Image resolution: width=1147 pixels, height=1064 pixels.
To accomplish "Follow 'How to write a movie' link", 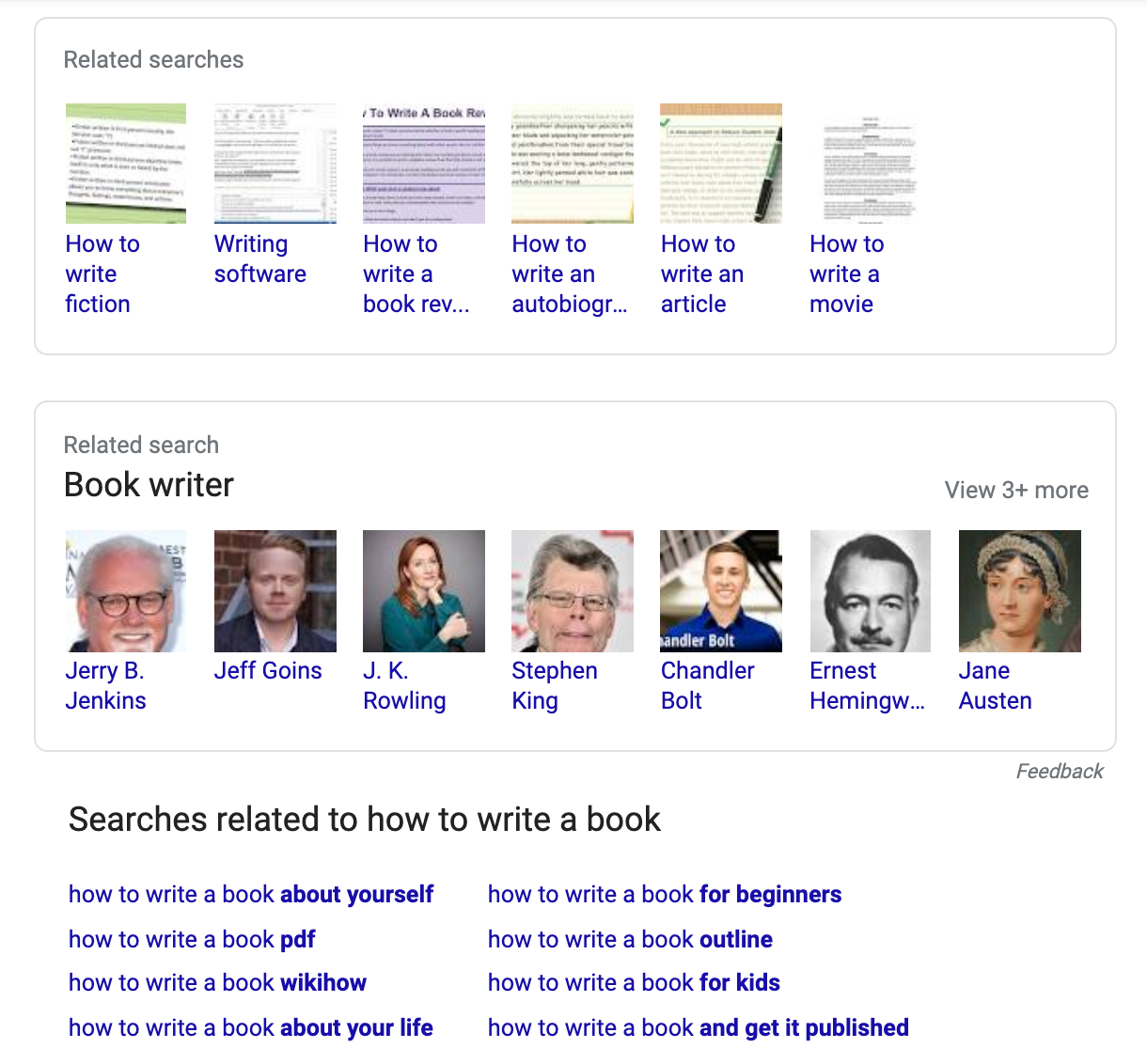I will (x=846, y=274).
